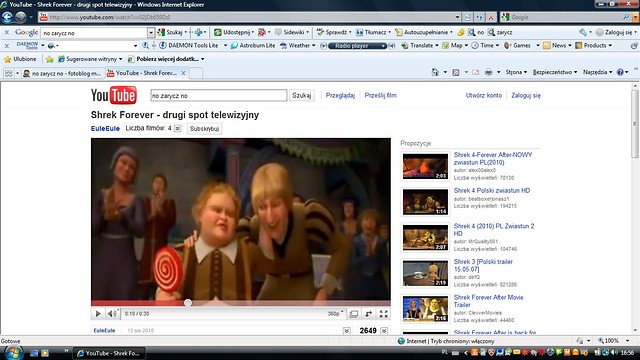The width and height of the screenshot is (640, 360).
Task: Click the YouTube logo
Action: (114, 96)
